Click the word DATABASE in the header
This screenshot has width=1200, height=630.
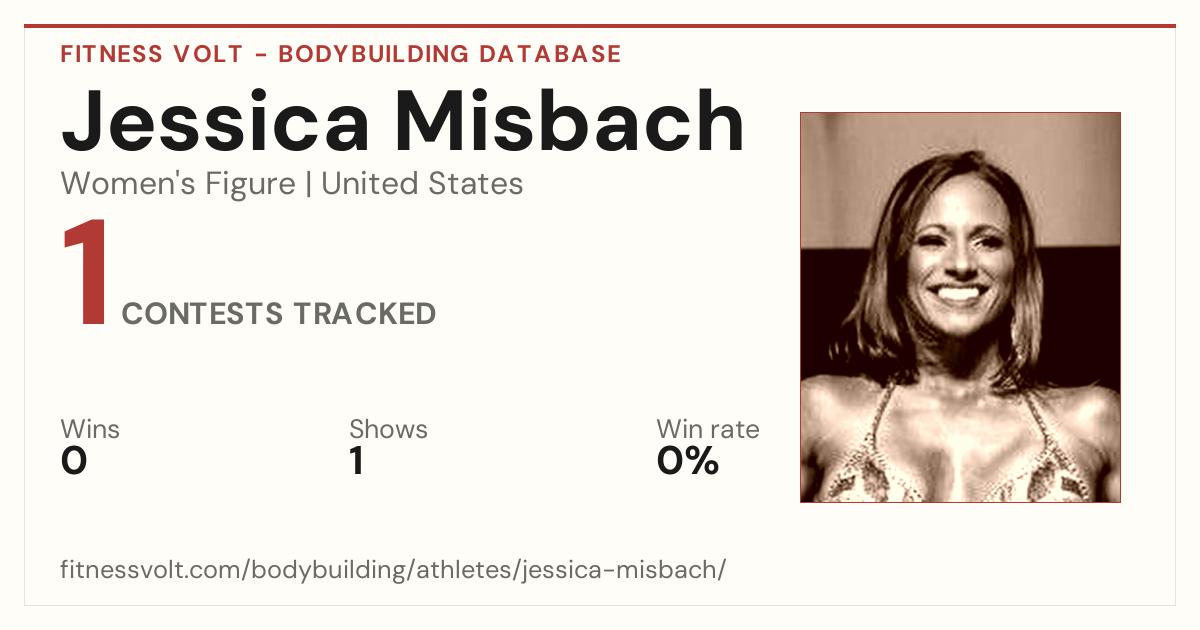(x=550, y=54)
